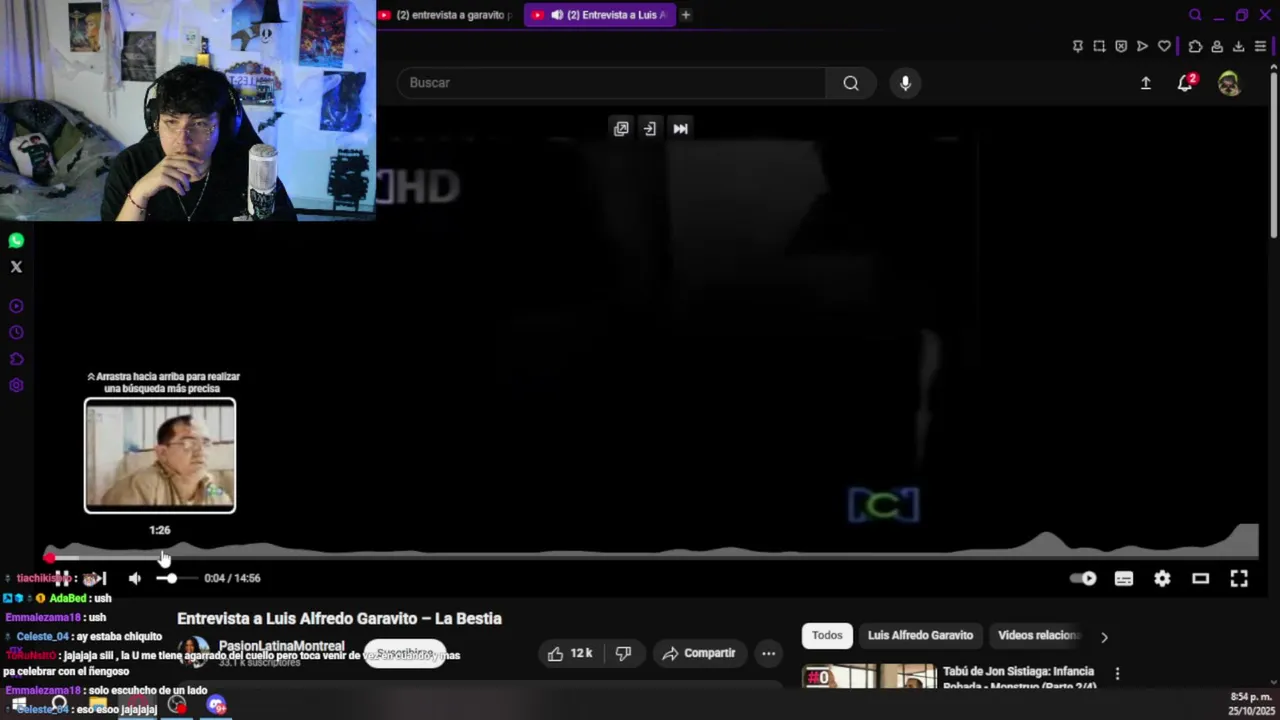
Task: Click the YouTube upload create icon
Action: tap(1146, 83)
